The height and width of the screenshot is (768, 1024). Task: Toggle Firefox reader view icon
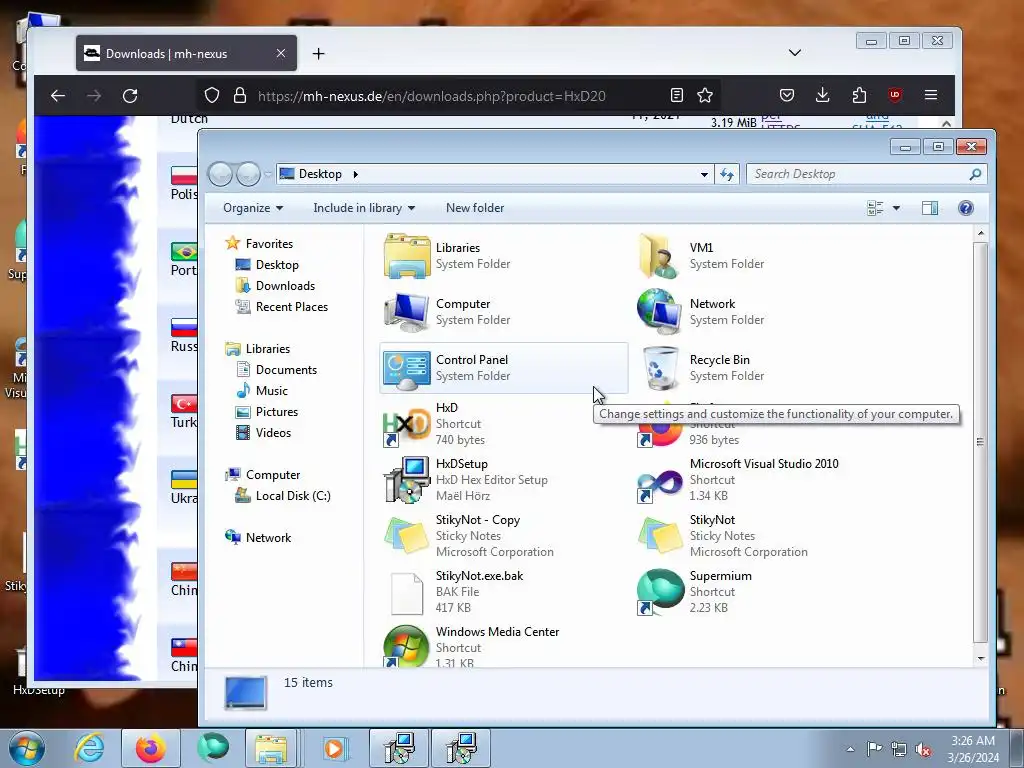click(x=677, y=95)
